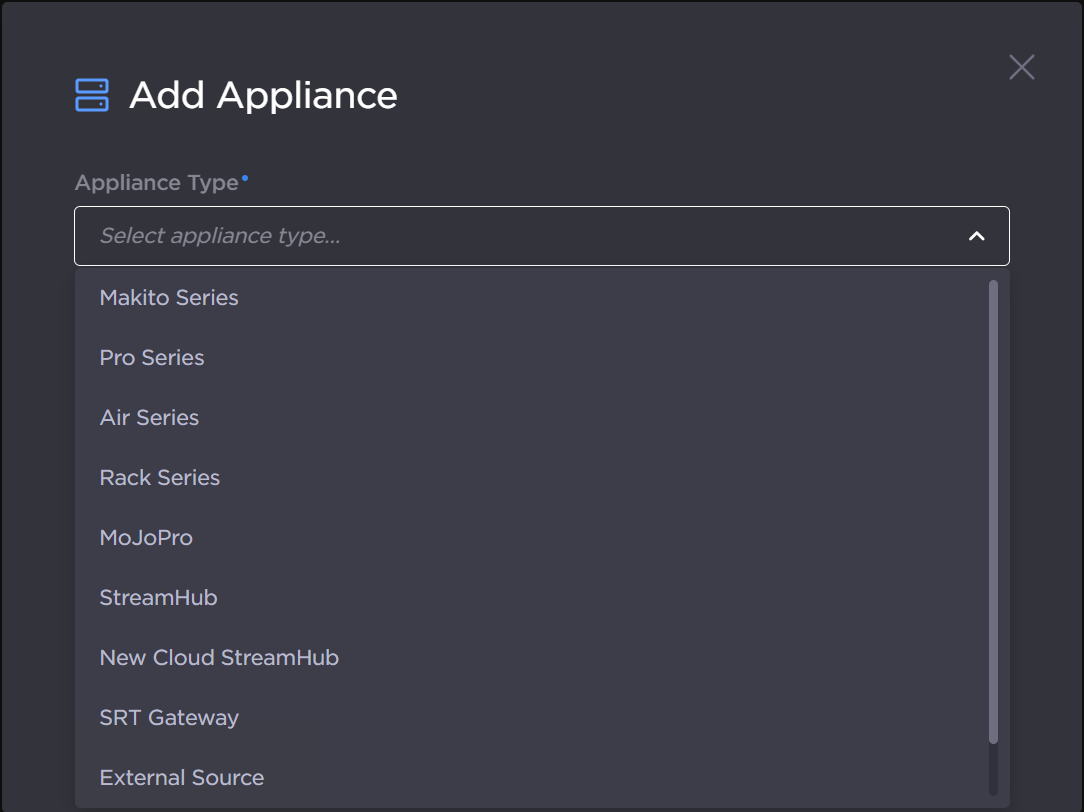Select Air Series option

coord(148,417)
